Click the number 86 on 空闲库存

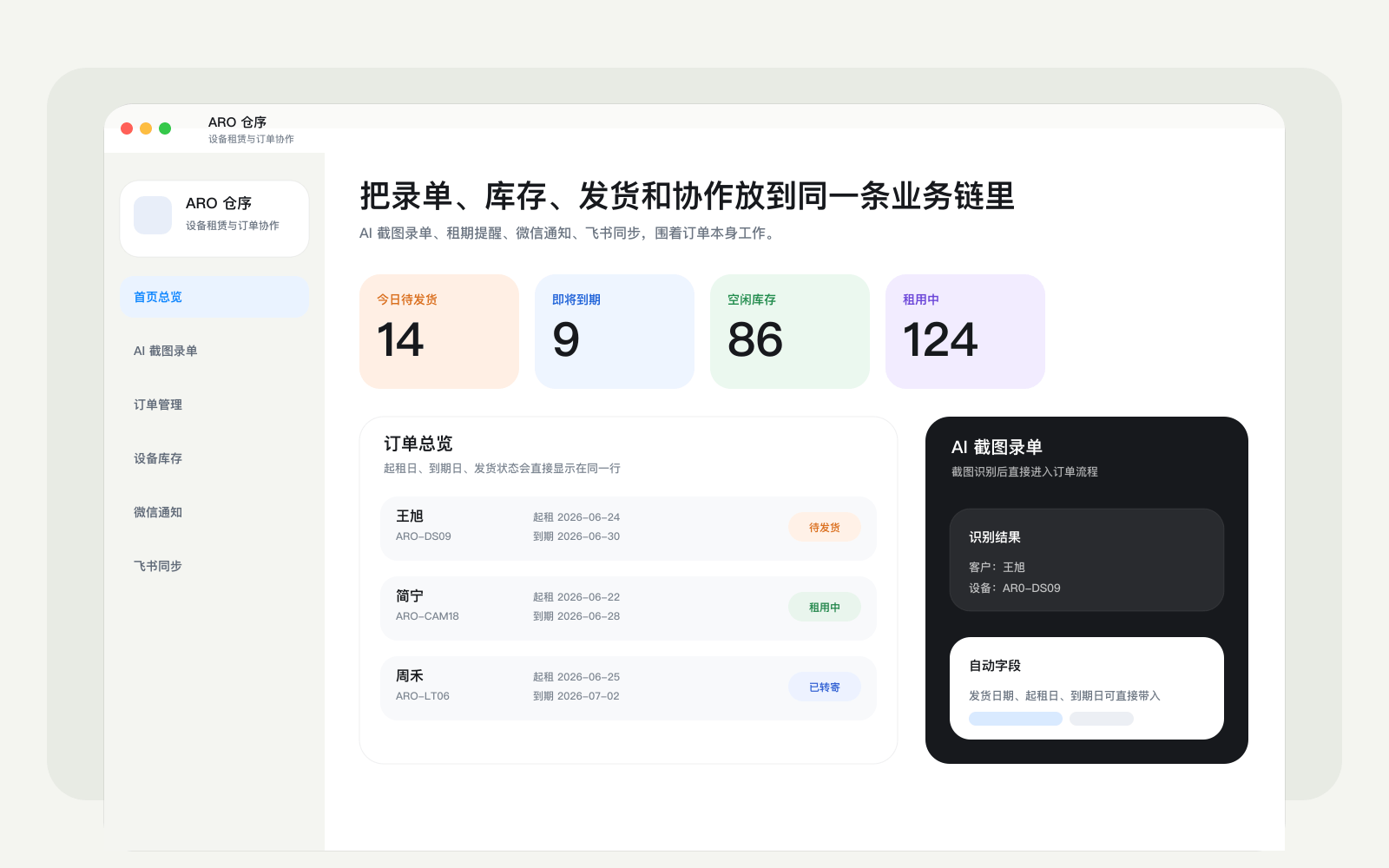755,339
